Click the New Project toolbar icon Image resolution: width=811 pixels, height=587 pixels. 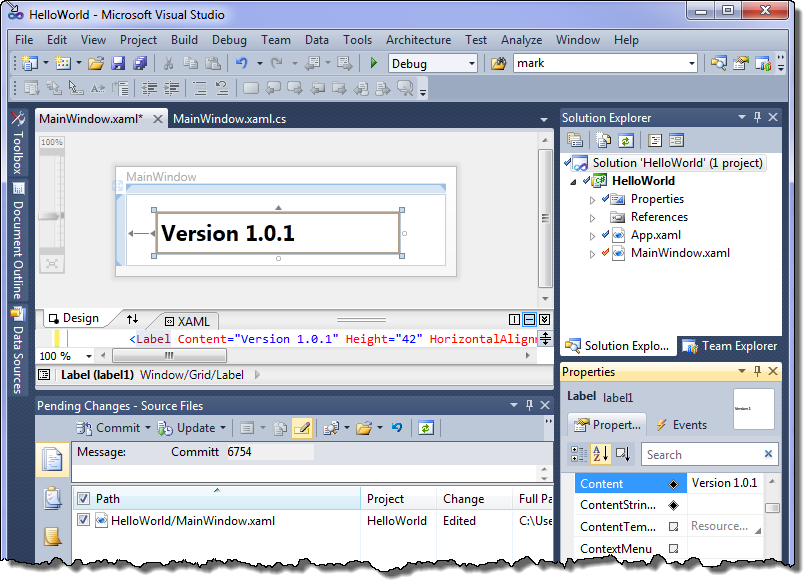pos(30,63)
